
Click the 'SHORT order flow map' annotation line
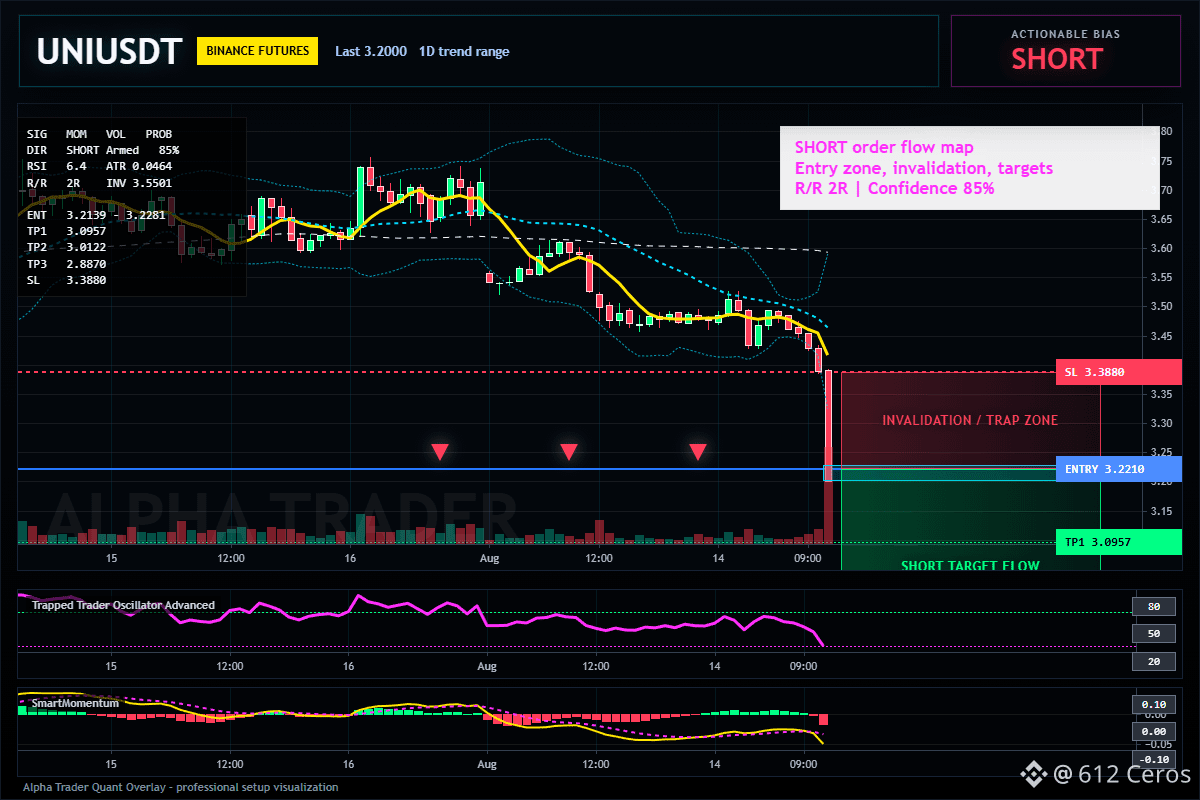point(884,148)
